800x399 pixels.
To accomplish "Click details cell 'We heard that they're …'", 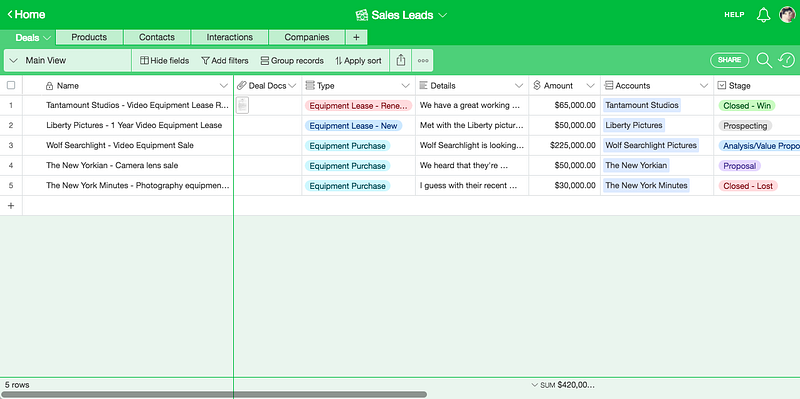I will [x=472, y=166].
